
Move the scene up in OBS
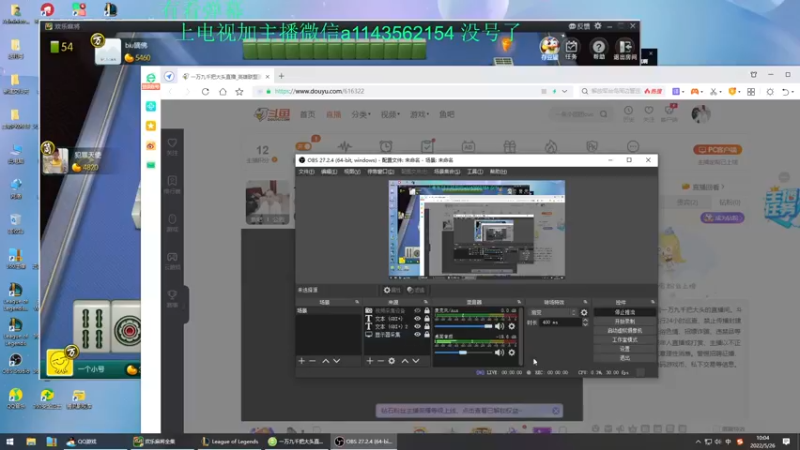(326, 361)
